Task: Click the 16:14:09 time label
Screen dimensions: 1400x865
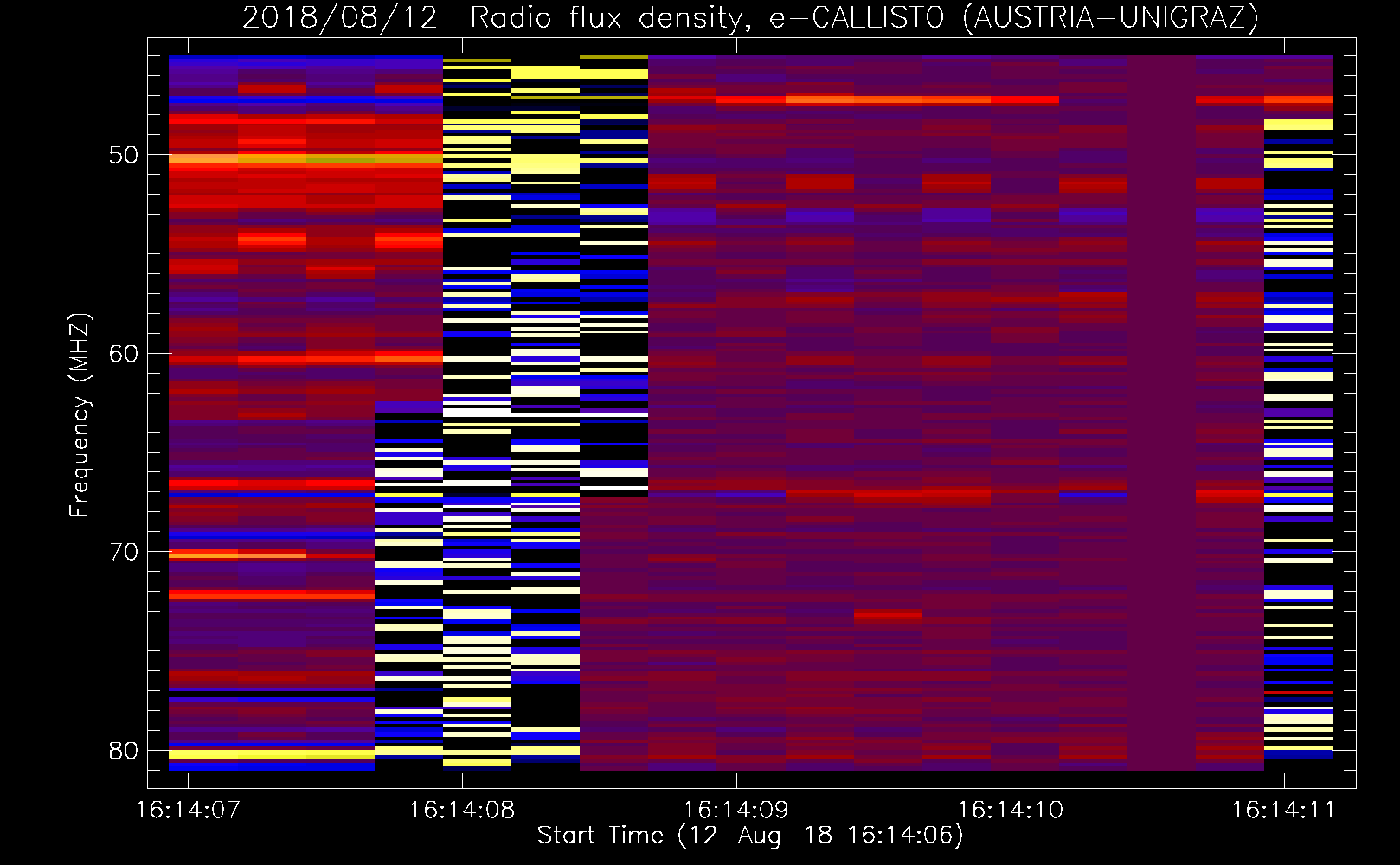Action: point(736,810)
